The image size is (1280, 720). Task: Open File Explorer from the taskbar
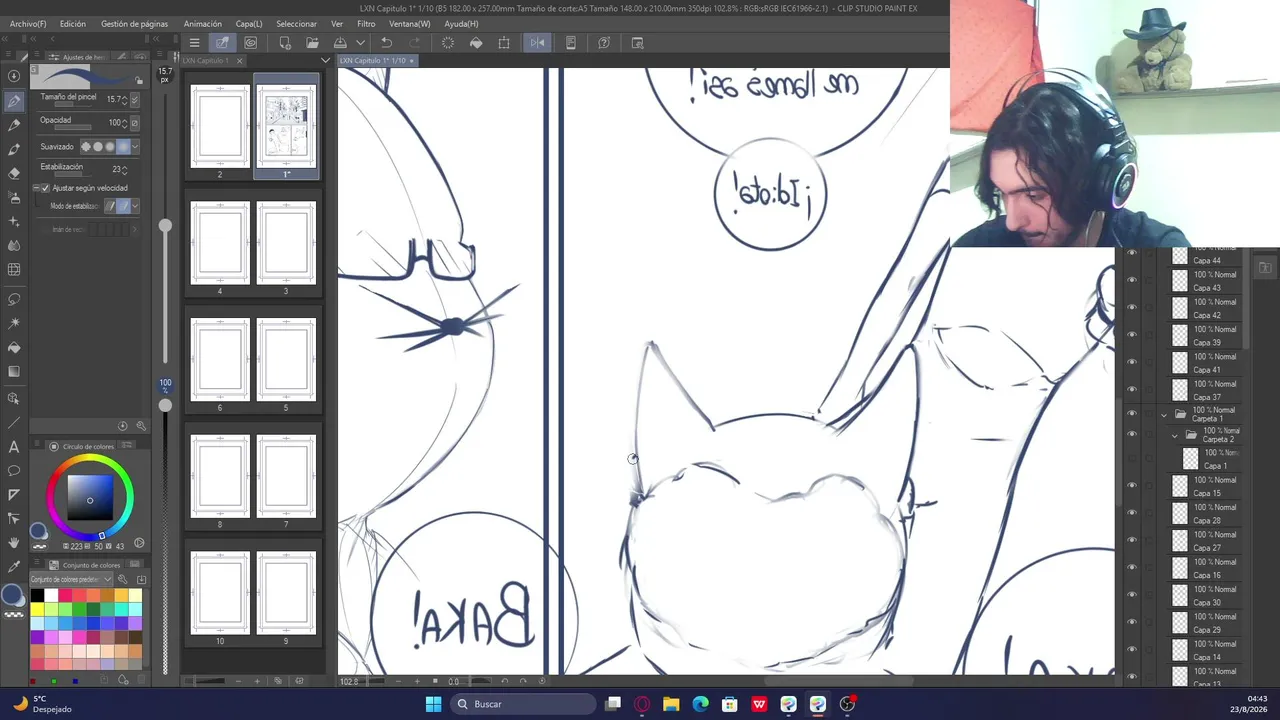671,704
